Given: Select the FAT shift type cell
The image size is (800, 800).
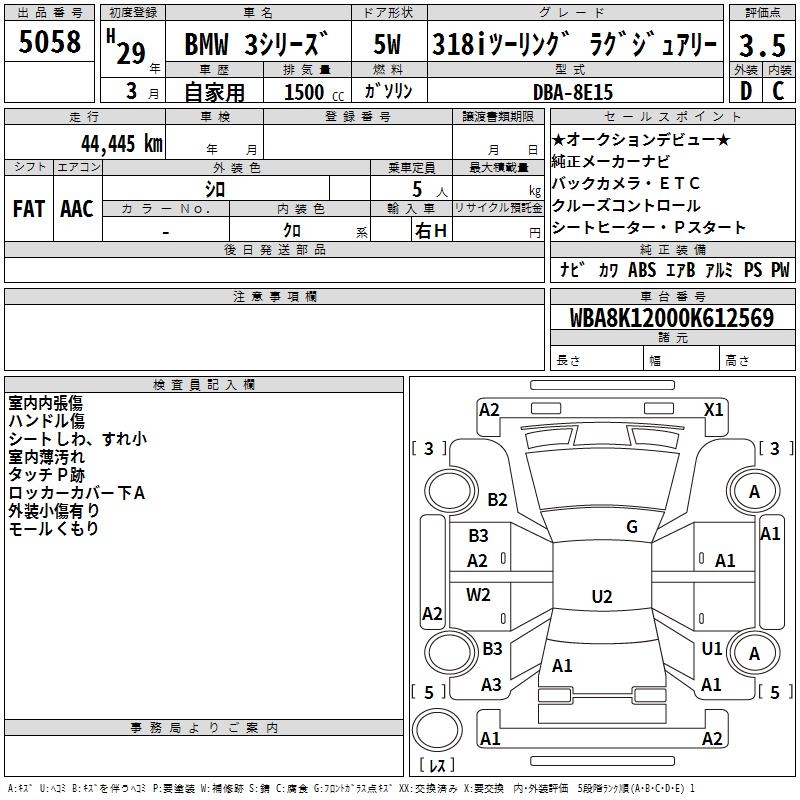Looking at the screenshot, I should point(28,209).
